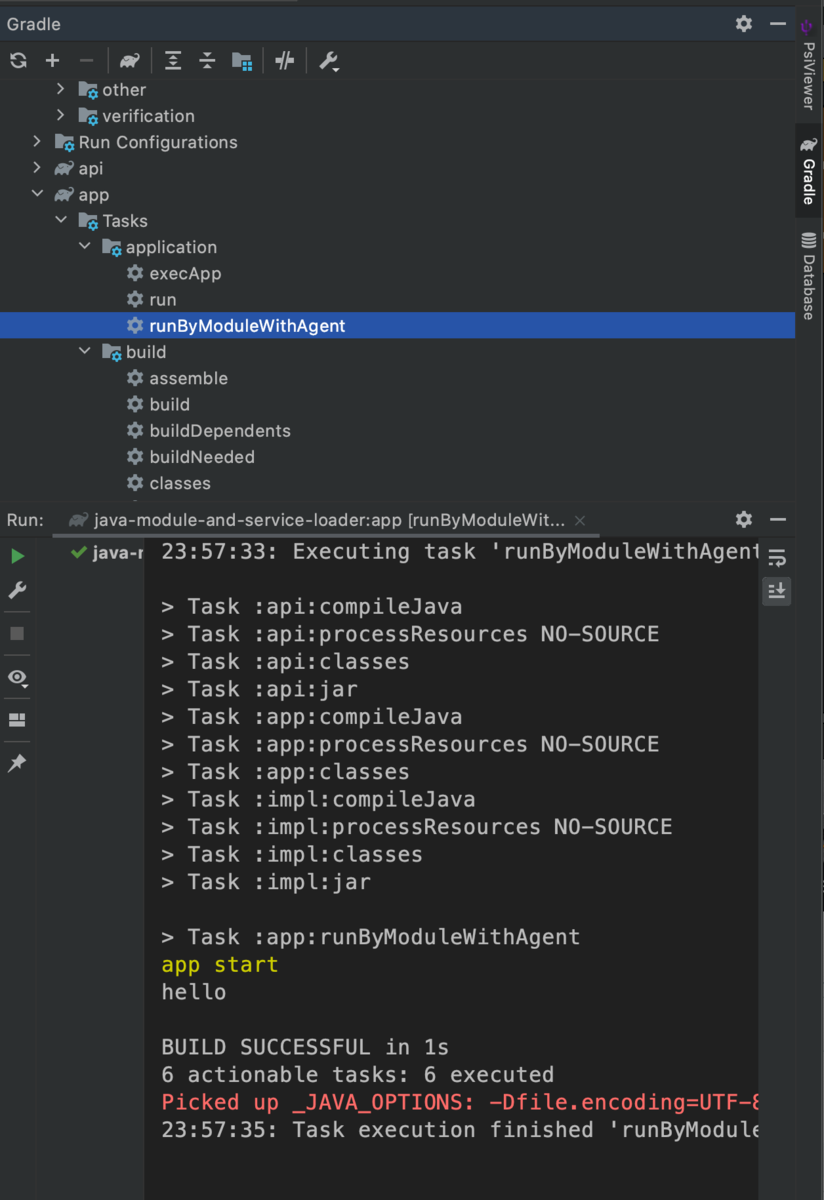Run the execApp task
The width and height of the screenshot is (824, 1200).
pos(187,273)
